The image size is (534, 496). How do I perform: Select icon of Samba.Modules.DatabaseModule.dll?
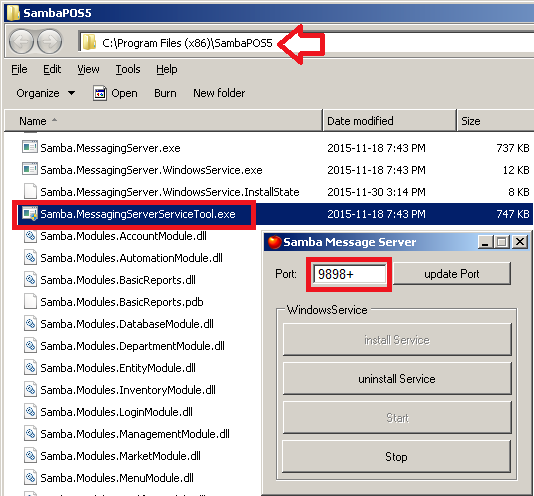tap(30, 324)
